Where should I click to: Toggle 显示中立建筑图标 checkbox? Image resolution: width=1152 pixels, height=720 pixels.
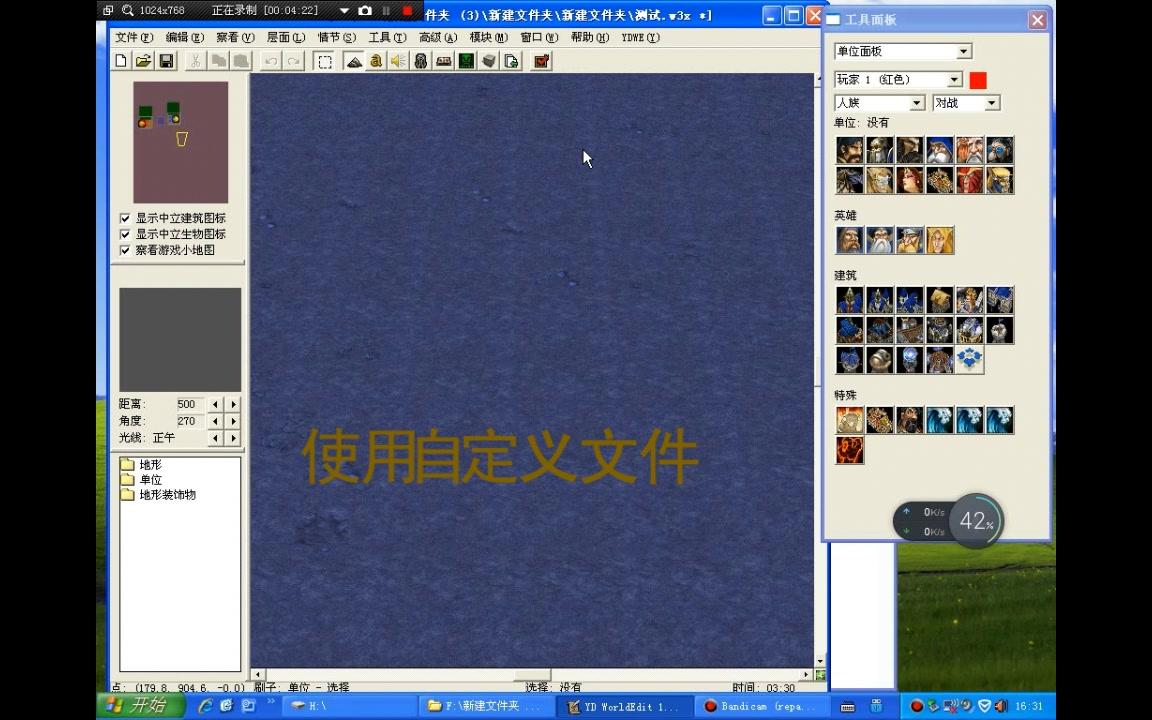125,218
